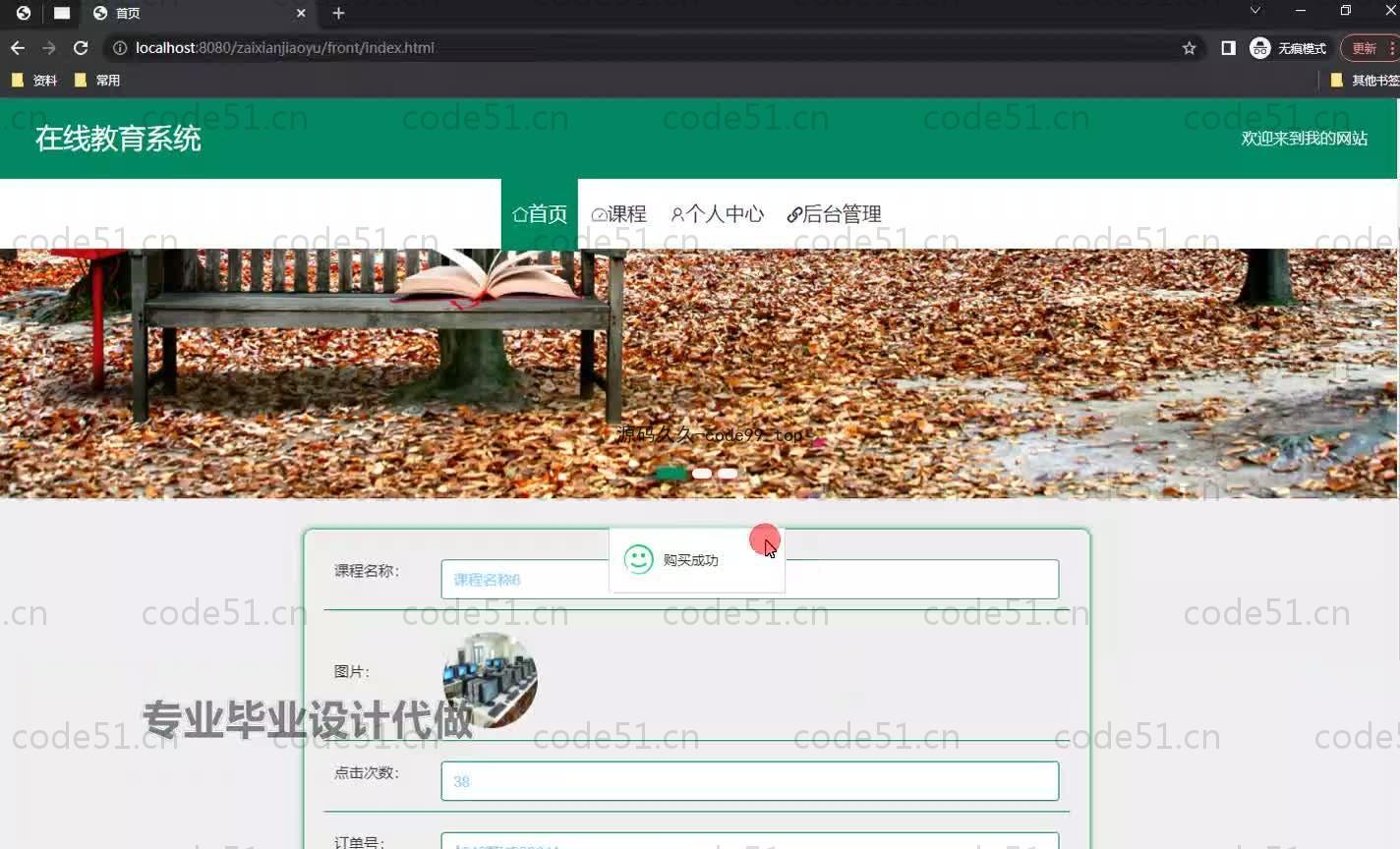
Task: Select the third carousel slide indicator
Action: [728, 474]
